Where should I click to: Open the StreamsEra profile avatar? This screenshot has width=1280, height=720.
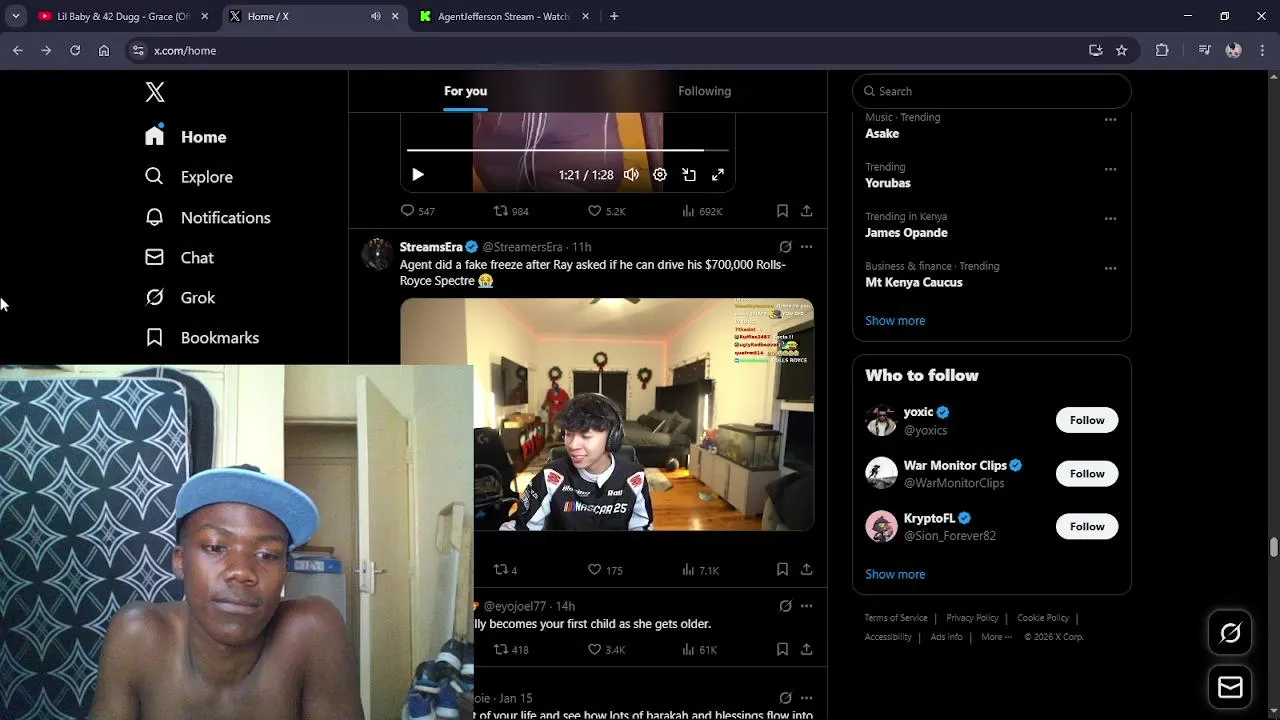click(377, 254)
